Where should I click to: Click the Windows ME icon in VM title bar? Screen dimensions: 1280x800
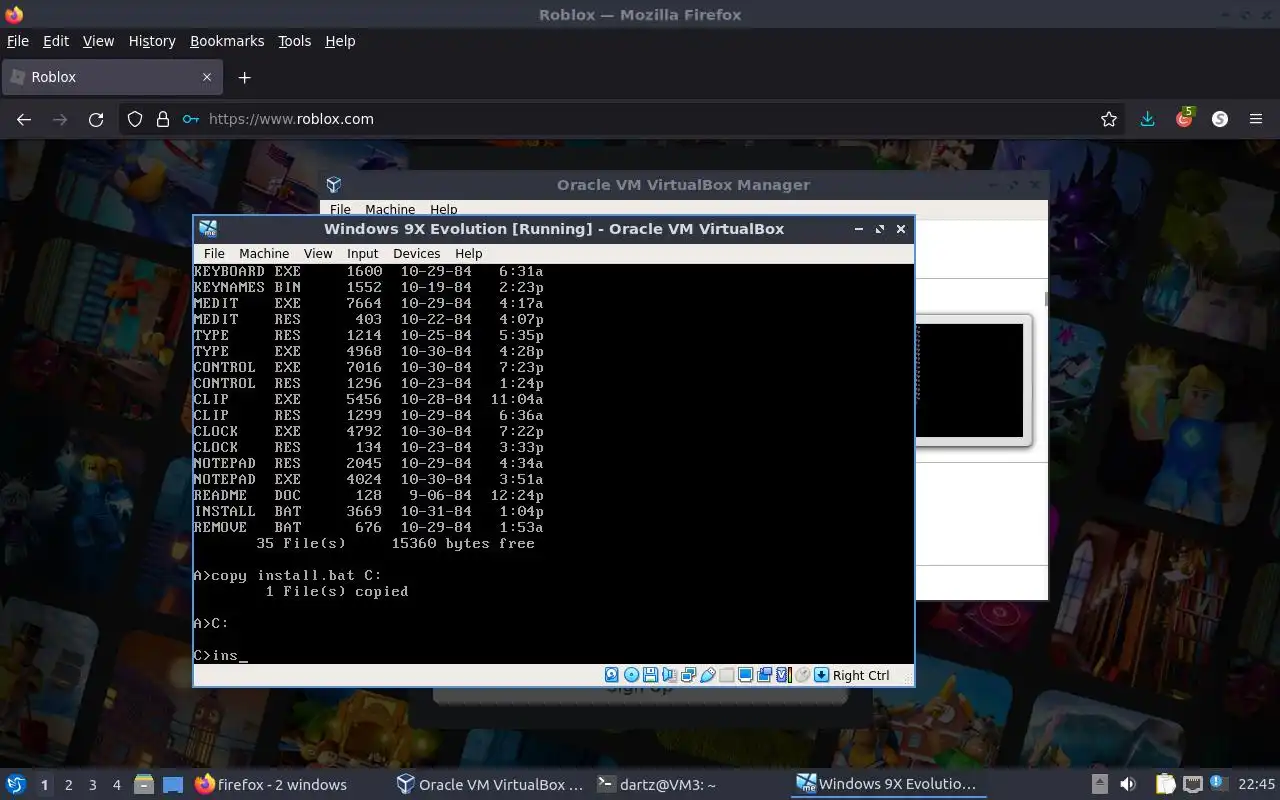[208, 228]
